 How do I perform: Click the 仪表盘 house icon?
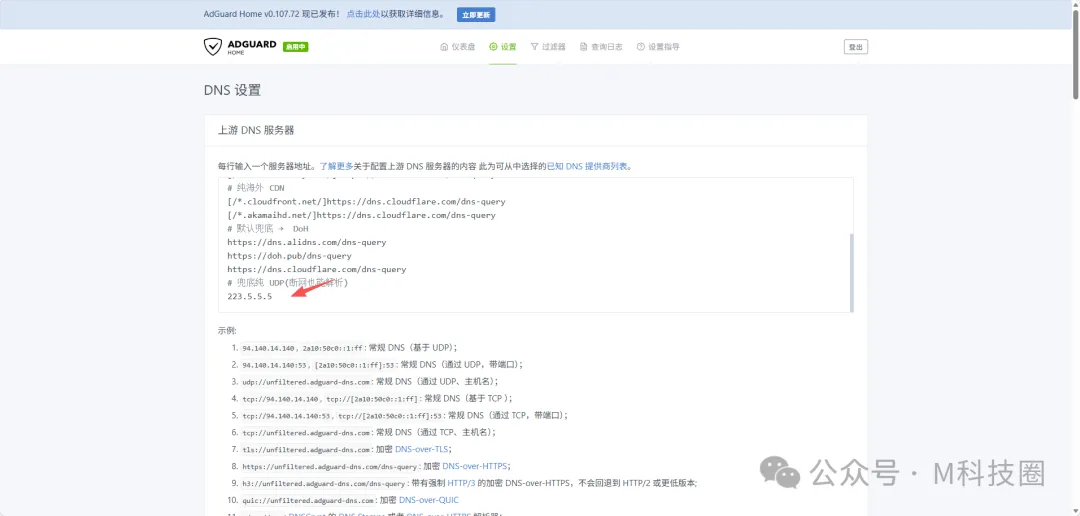(444, 47)
